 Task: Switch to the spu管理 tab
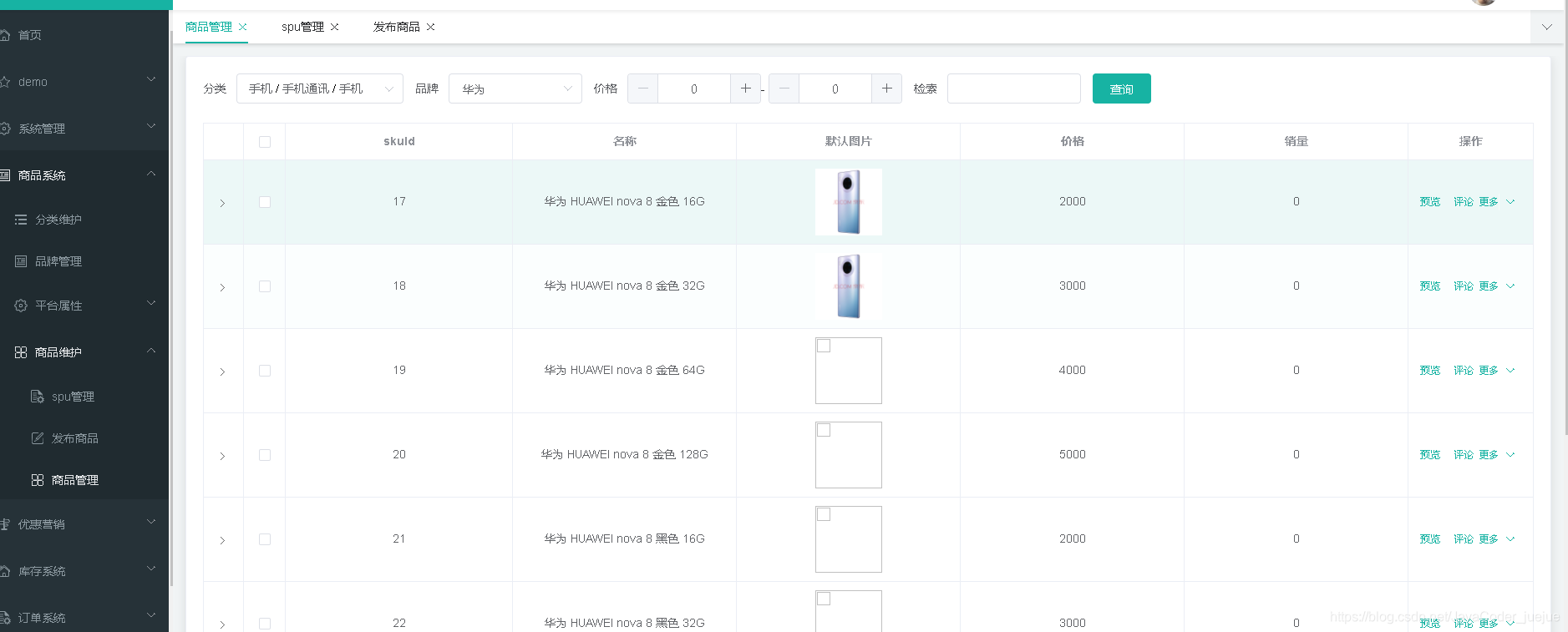click(302, 27)
